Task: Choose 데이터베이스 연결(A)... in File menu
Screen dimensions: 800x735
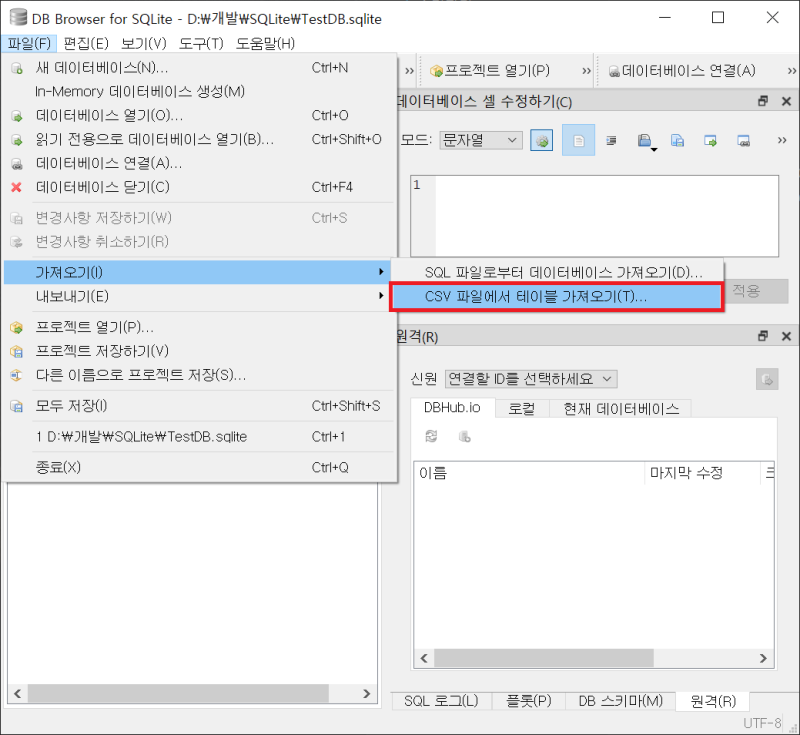Action: pyautogui.click(x=200, y=163)
